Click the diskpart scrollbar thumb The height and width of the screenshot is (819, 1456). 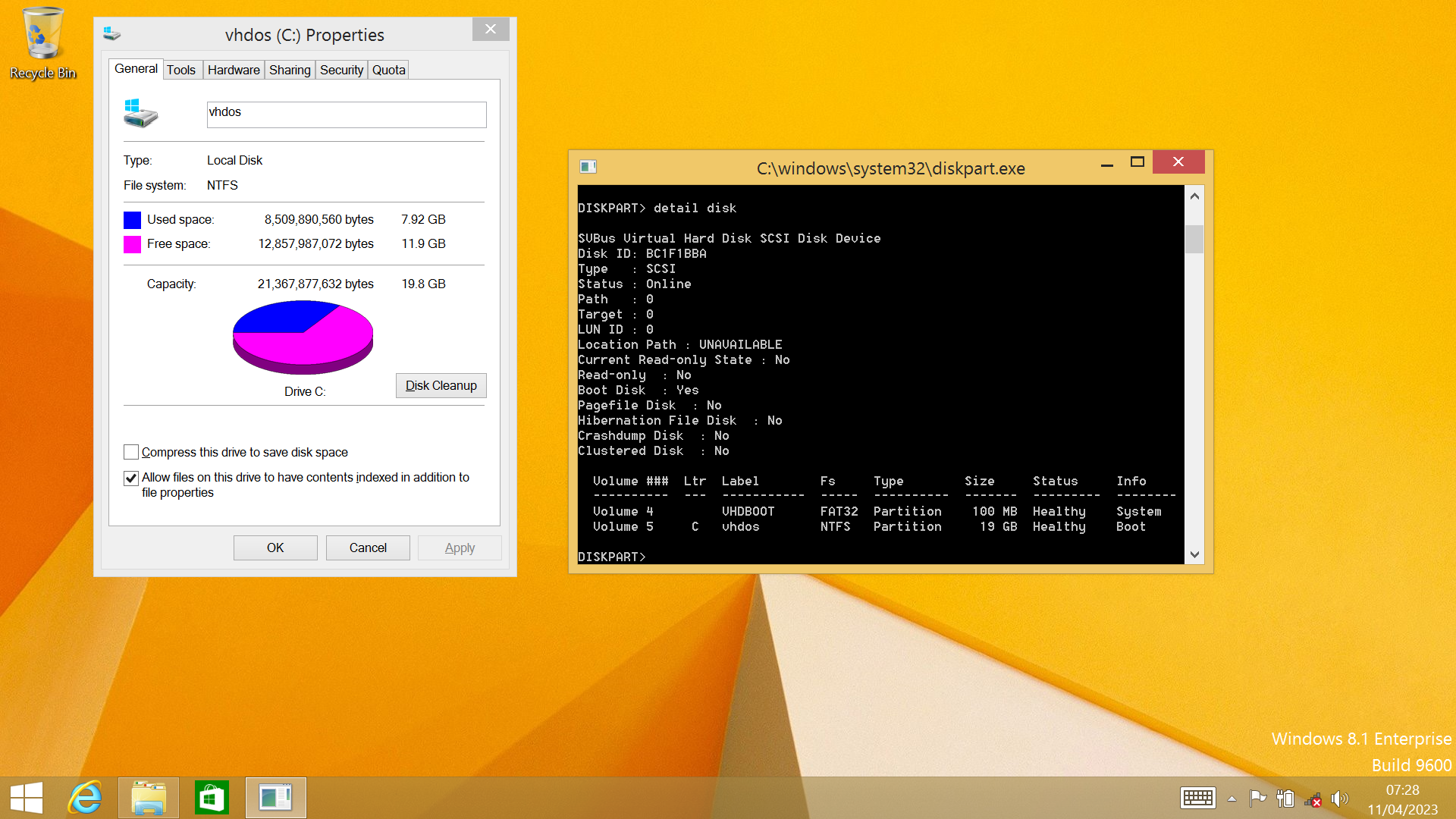(x=1194, y=239)
